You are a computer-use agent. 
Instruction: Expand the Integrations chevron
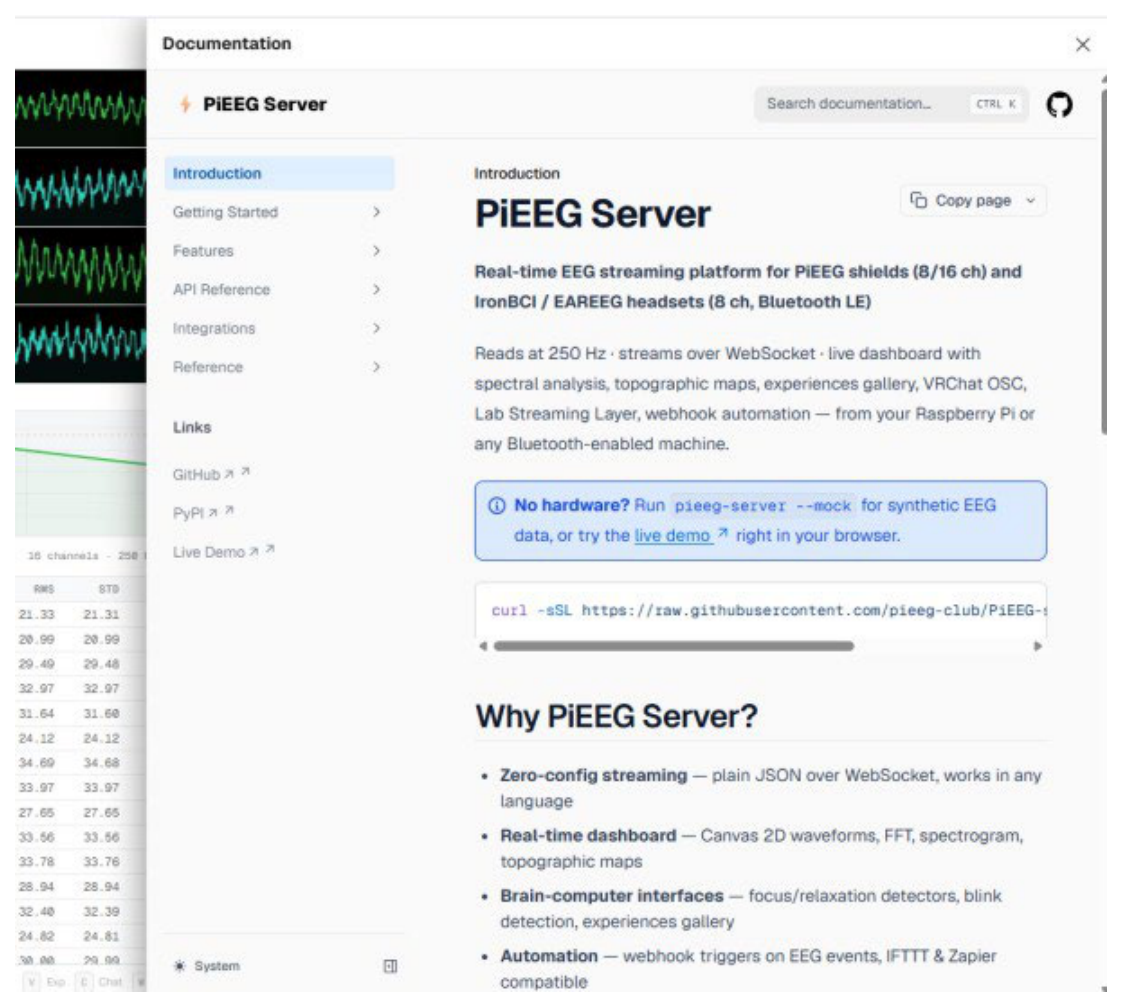coord(377,328)
